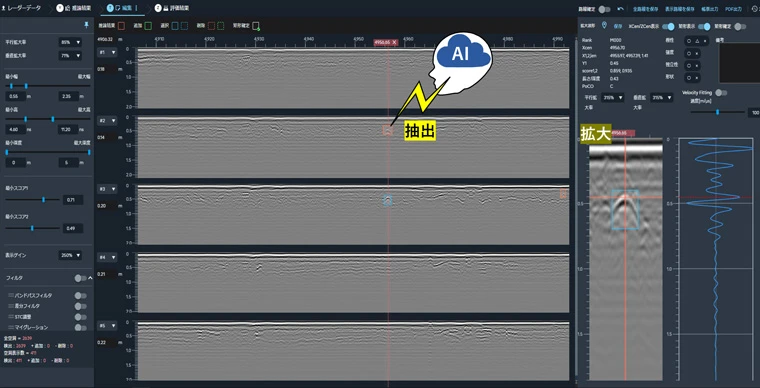Screen dimensions: 760x388
Task: Enable the マイグレーション filter toggle
Action: (x=80, y=327)
